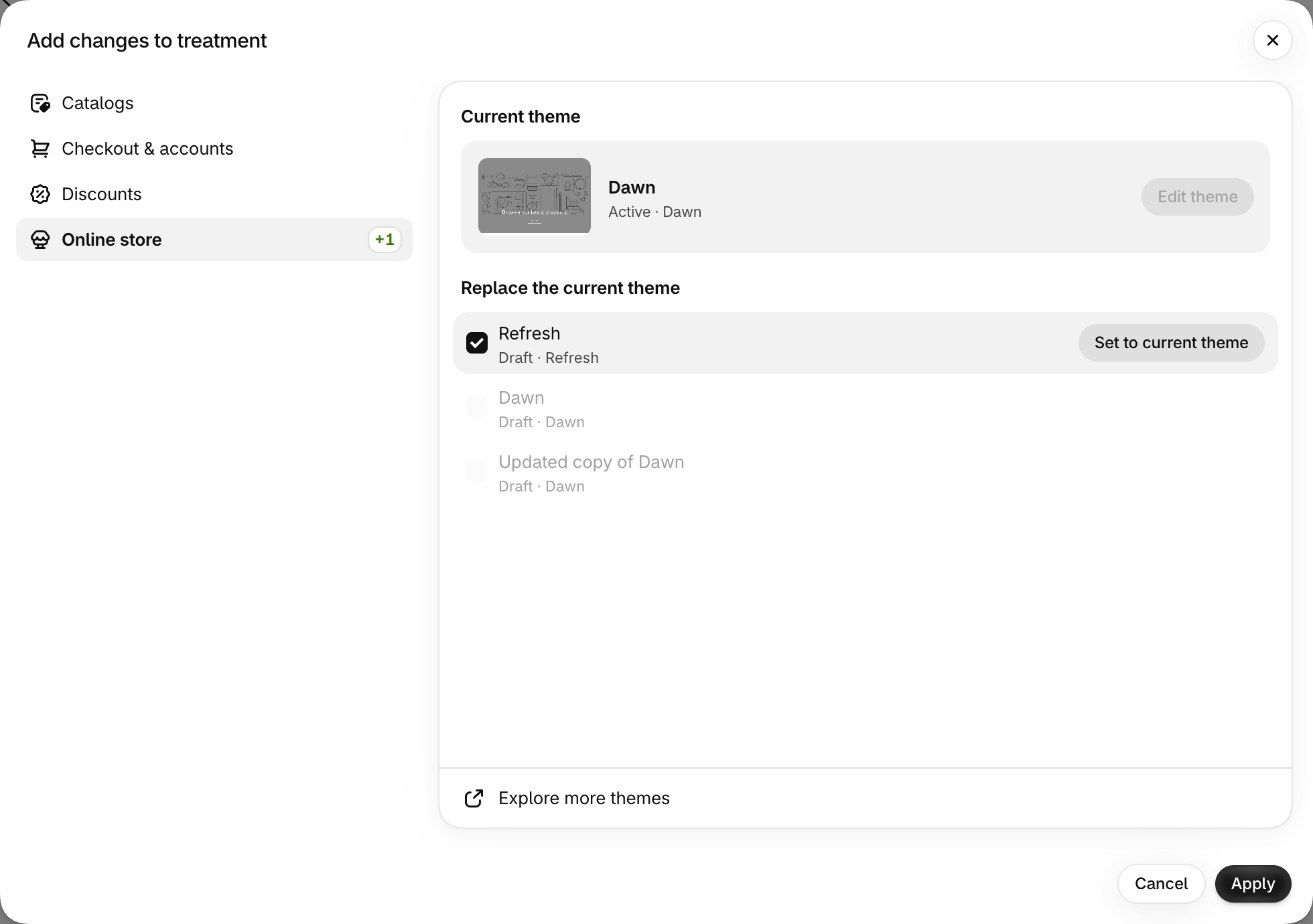Click the +1 badge on Online store

[x=385, y=240]
